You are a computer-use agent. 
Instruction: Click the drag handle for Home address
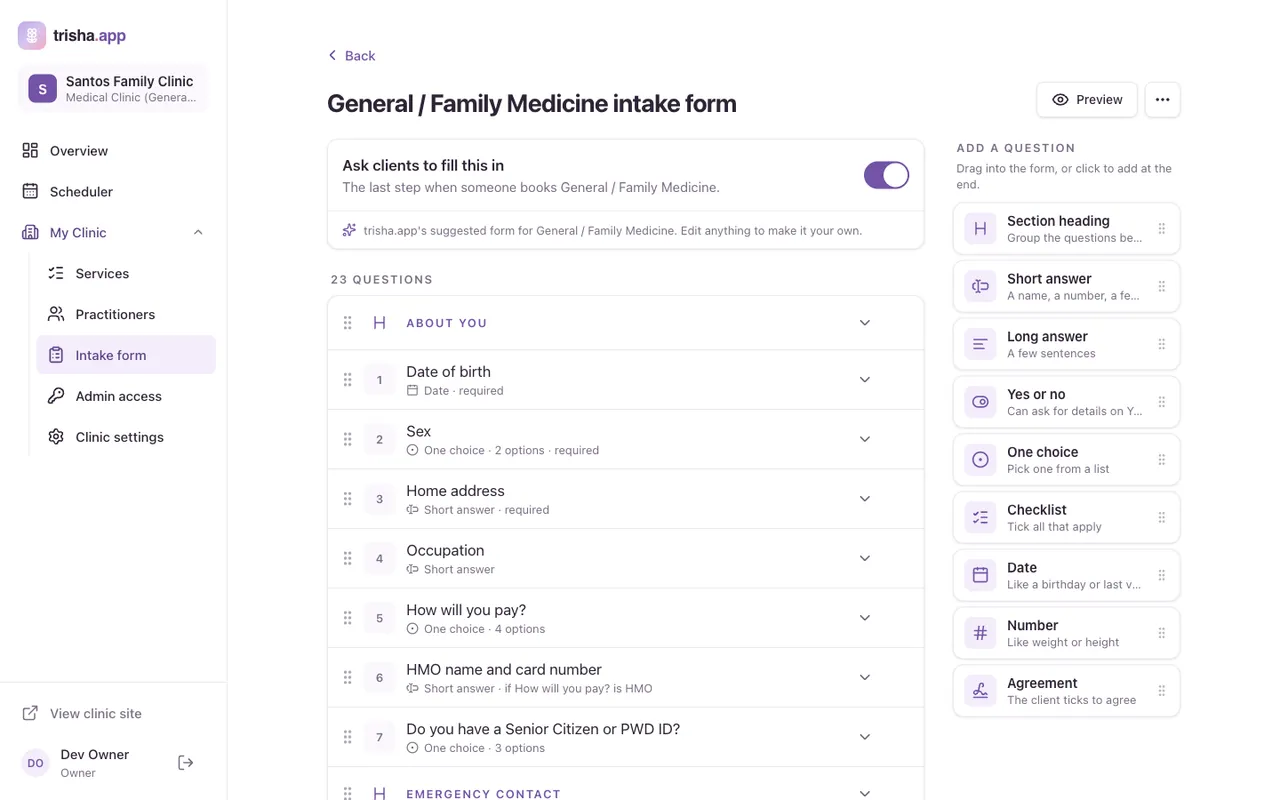point(348,499)
